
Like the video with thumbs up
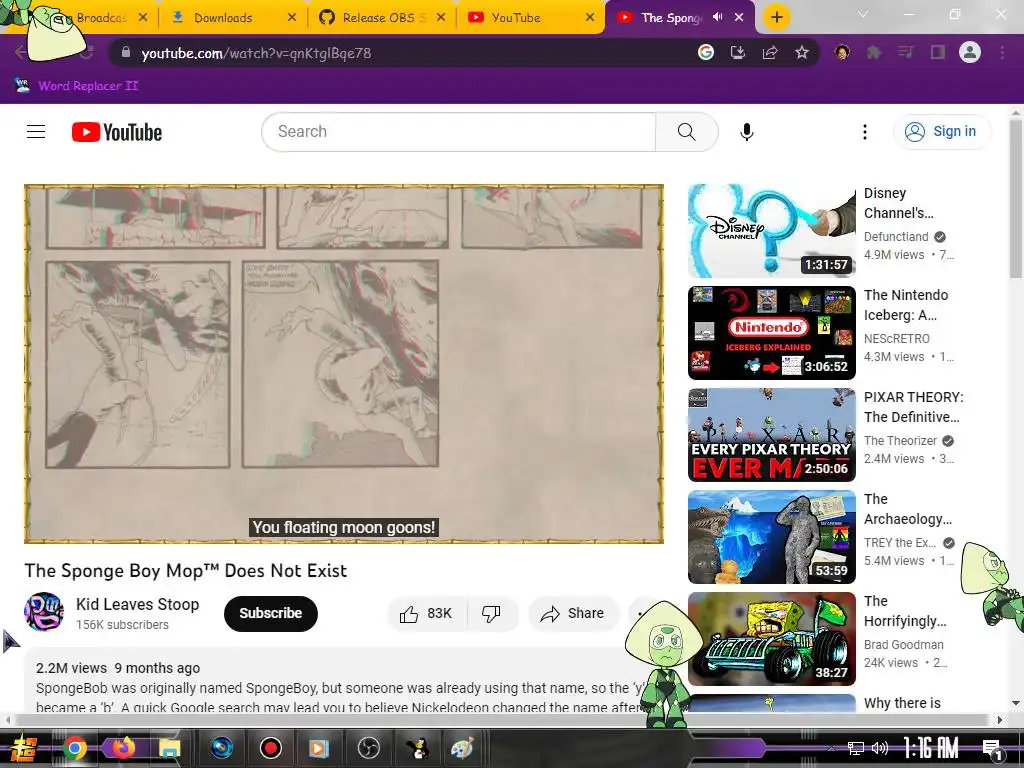426,613
